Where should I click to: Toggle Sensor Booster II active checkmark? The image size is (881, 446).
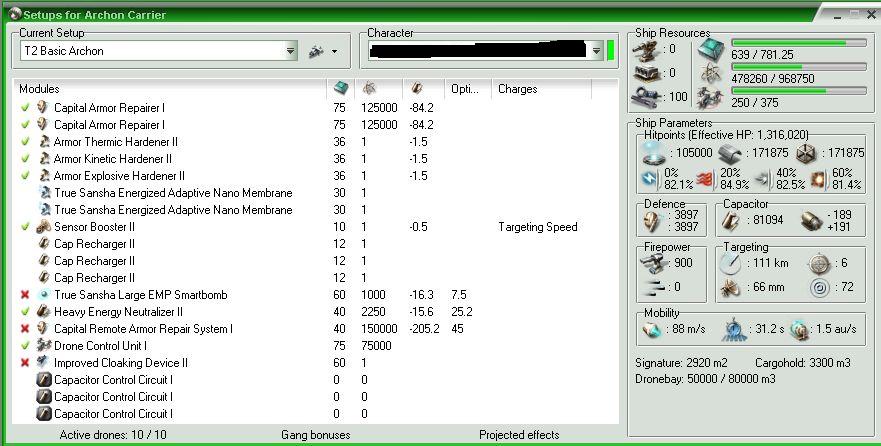(25, 227)
